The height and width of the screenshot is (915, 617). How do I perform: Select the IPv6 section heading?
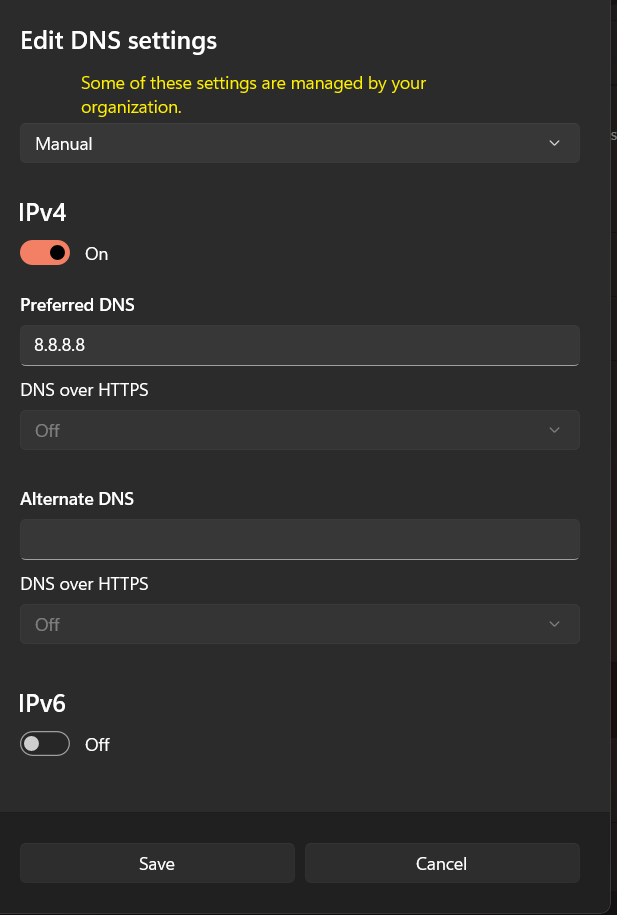[43, 703]
